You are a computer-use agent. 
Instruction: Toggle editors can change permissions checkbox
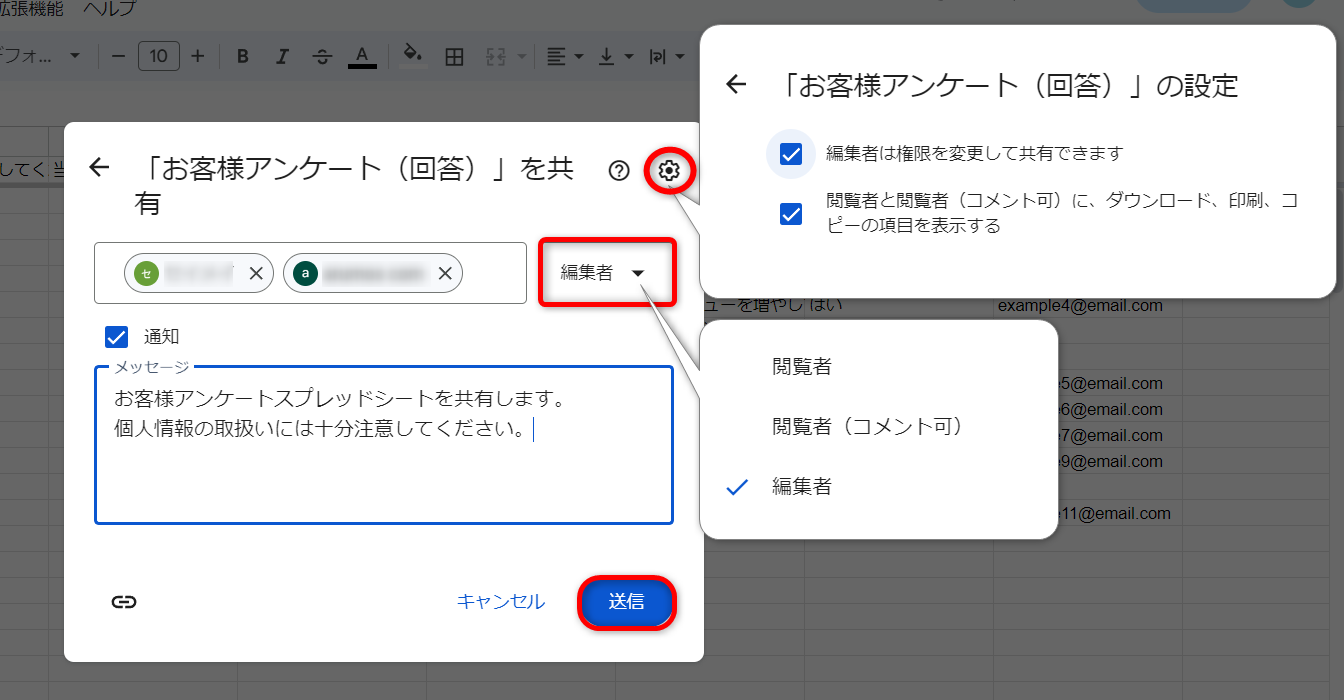pos(791,154)
